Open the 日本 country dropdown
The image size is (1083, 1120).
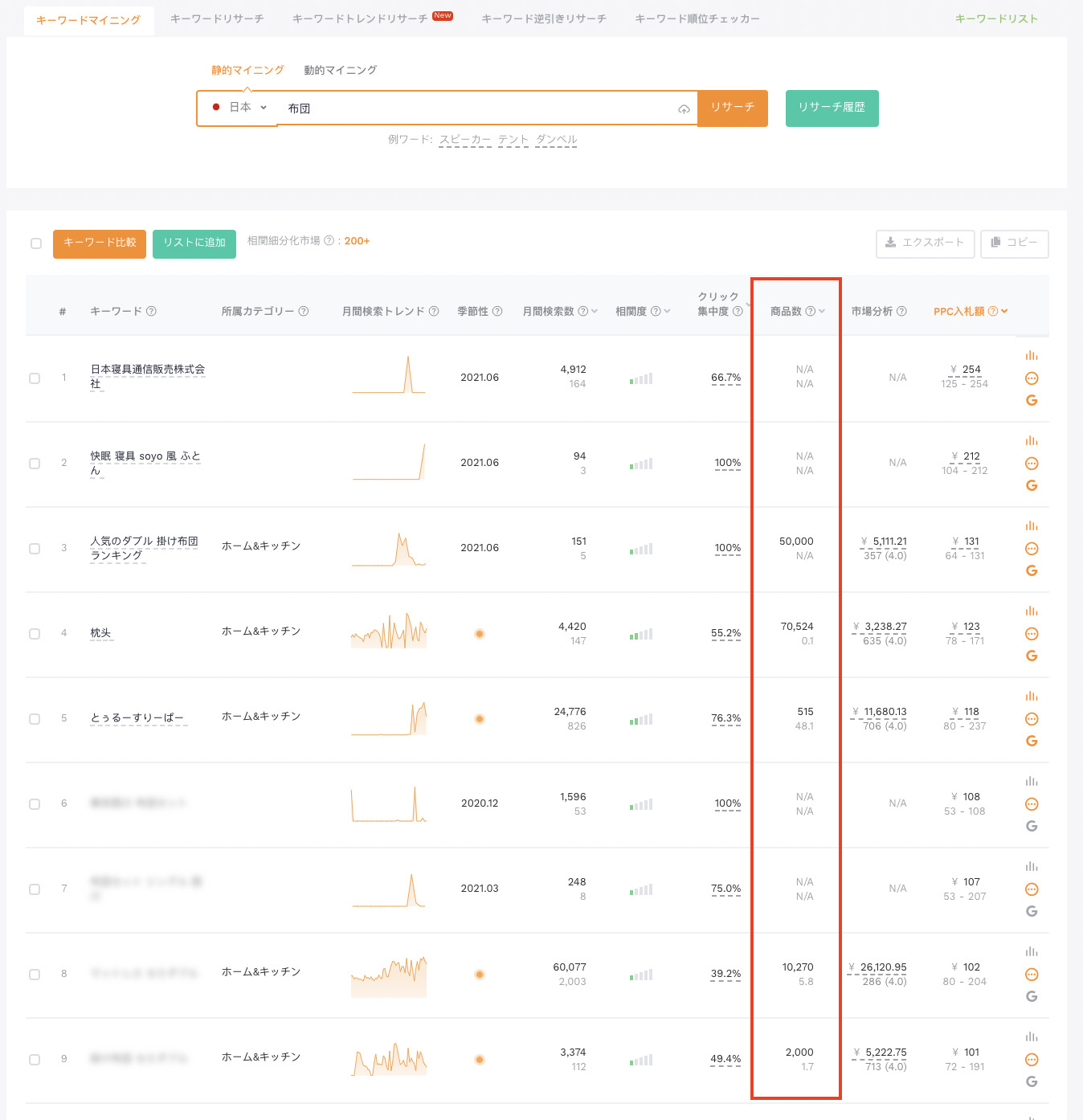(x=239, y=108)
